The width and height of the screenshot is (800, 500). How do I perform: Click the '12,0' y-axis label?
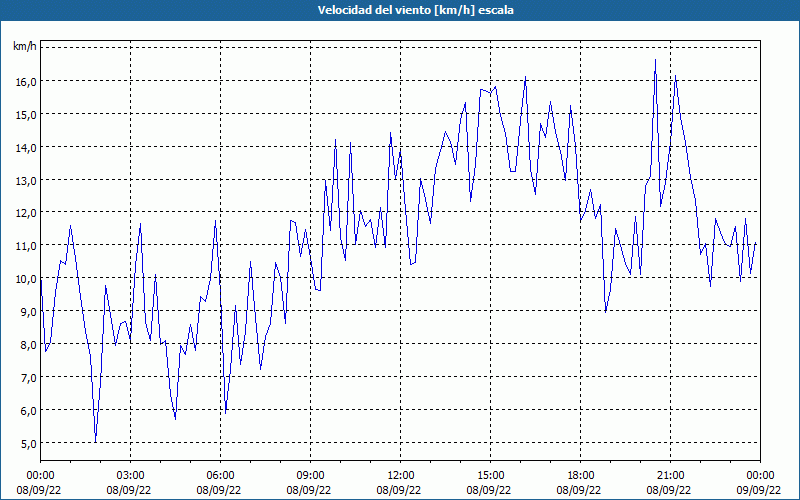click(x=26, y=213)
